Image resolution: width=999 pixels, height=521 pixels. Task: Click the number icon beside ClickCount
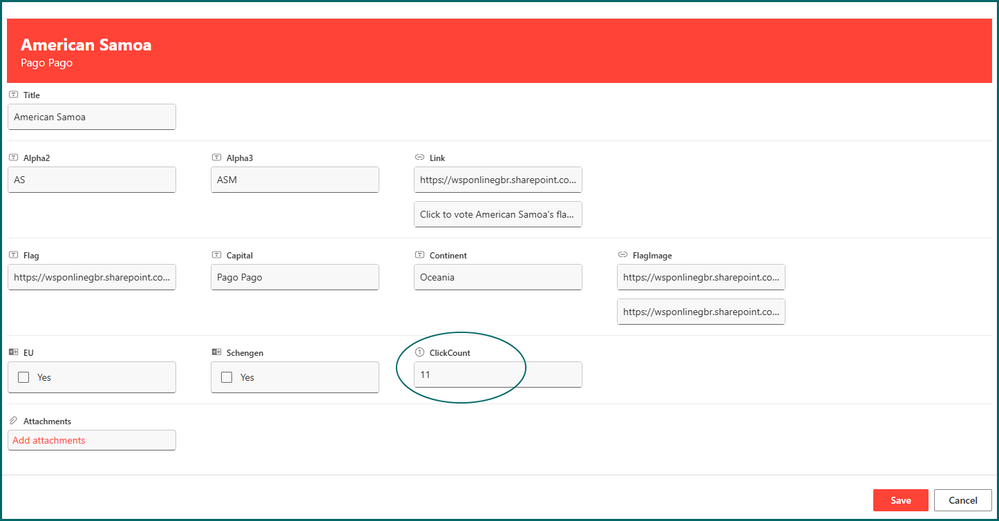pyautogui.click(x=419, y=352)
